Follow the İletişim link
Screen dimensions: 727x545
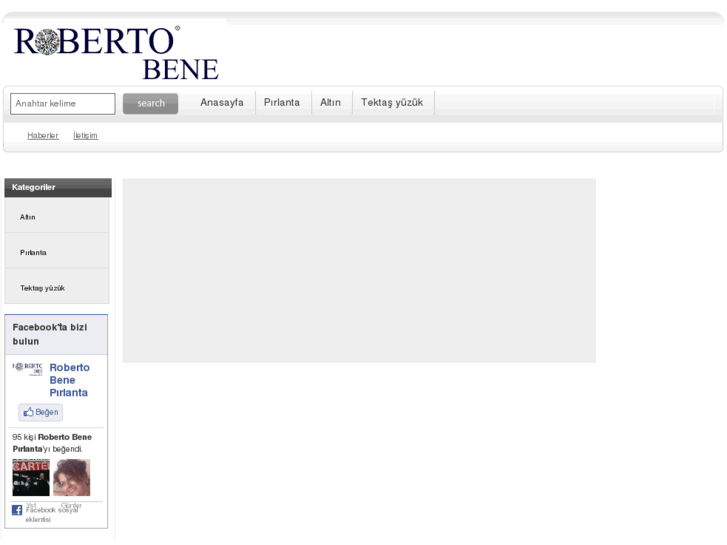click(x=85, y=135)
